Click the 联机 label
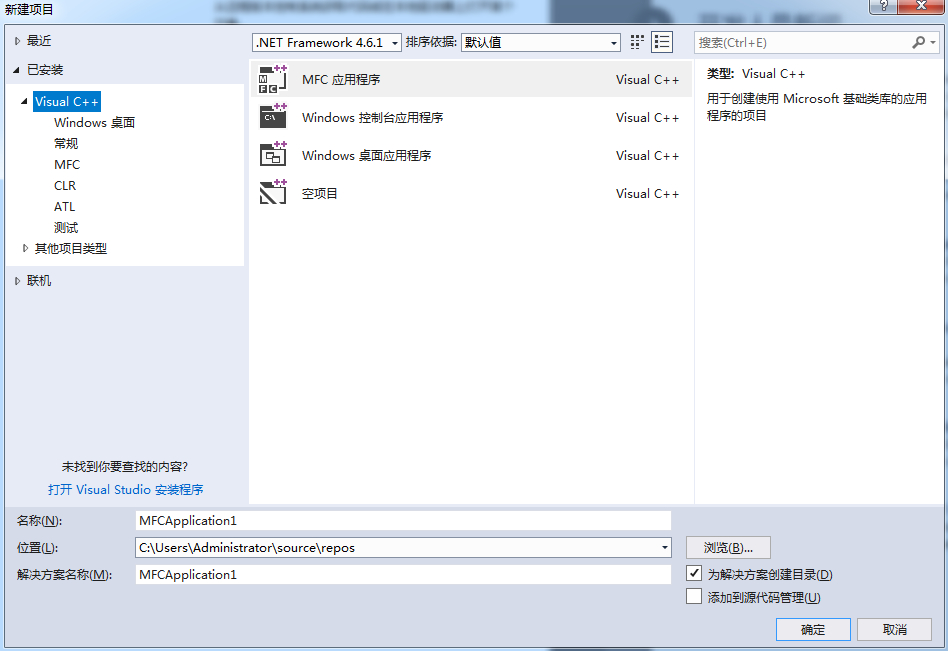Screen dimensions: 948x651 [39, 280]
